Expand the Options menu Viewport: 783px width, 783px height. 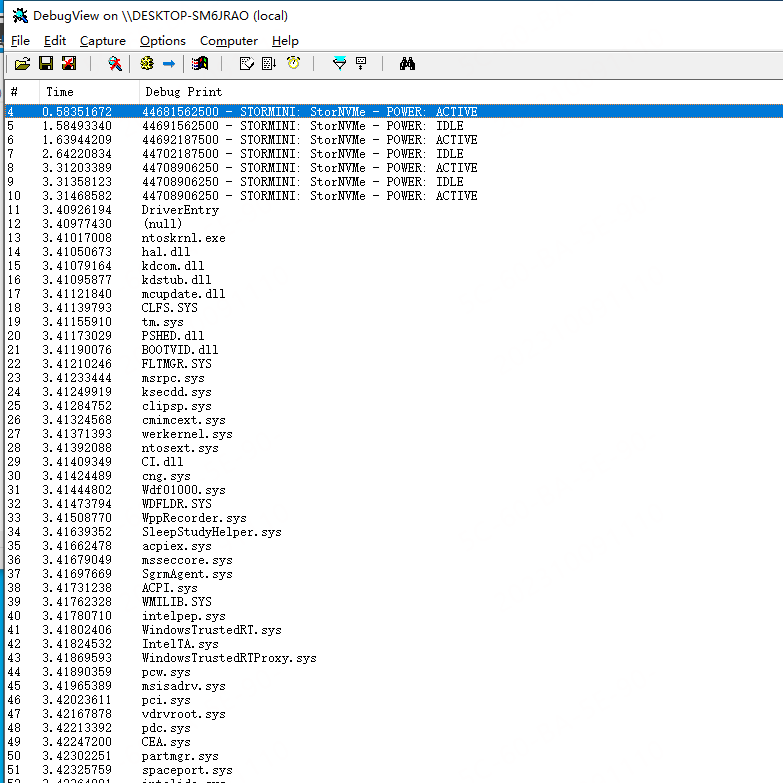click(x=163, y=41)
